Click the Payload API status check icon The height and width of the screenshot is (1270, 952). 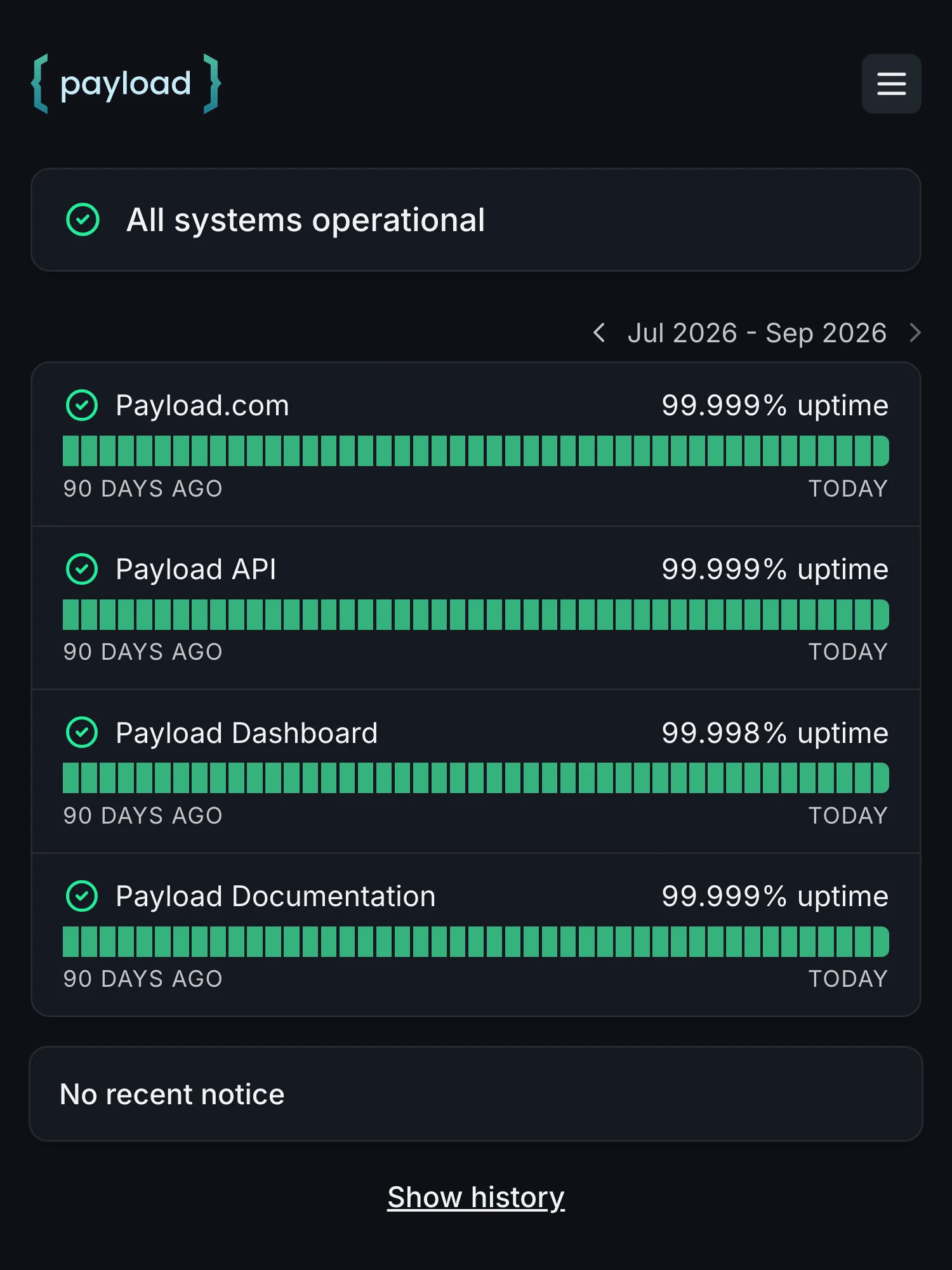(x=82, y=569)
